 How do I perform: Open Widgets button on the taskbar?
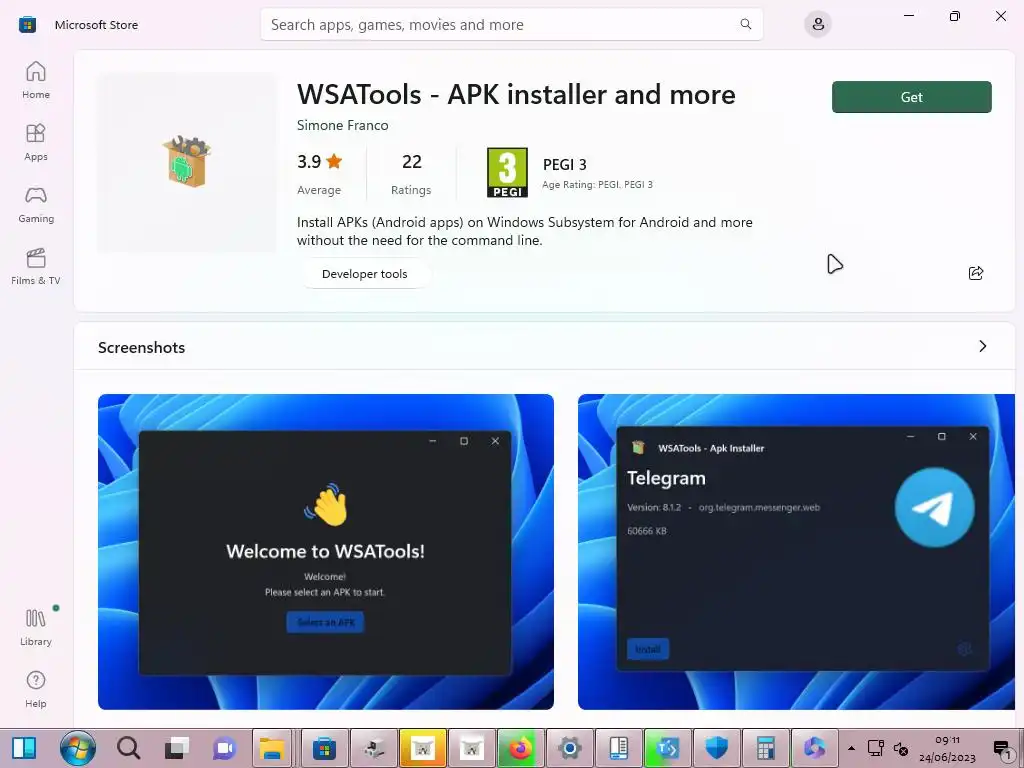(x=24, y=748)
